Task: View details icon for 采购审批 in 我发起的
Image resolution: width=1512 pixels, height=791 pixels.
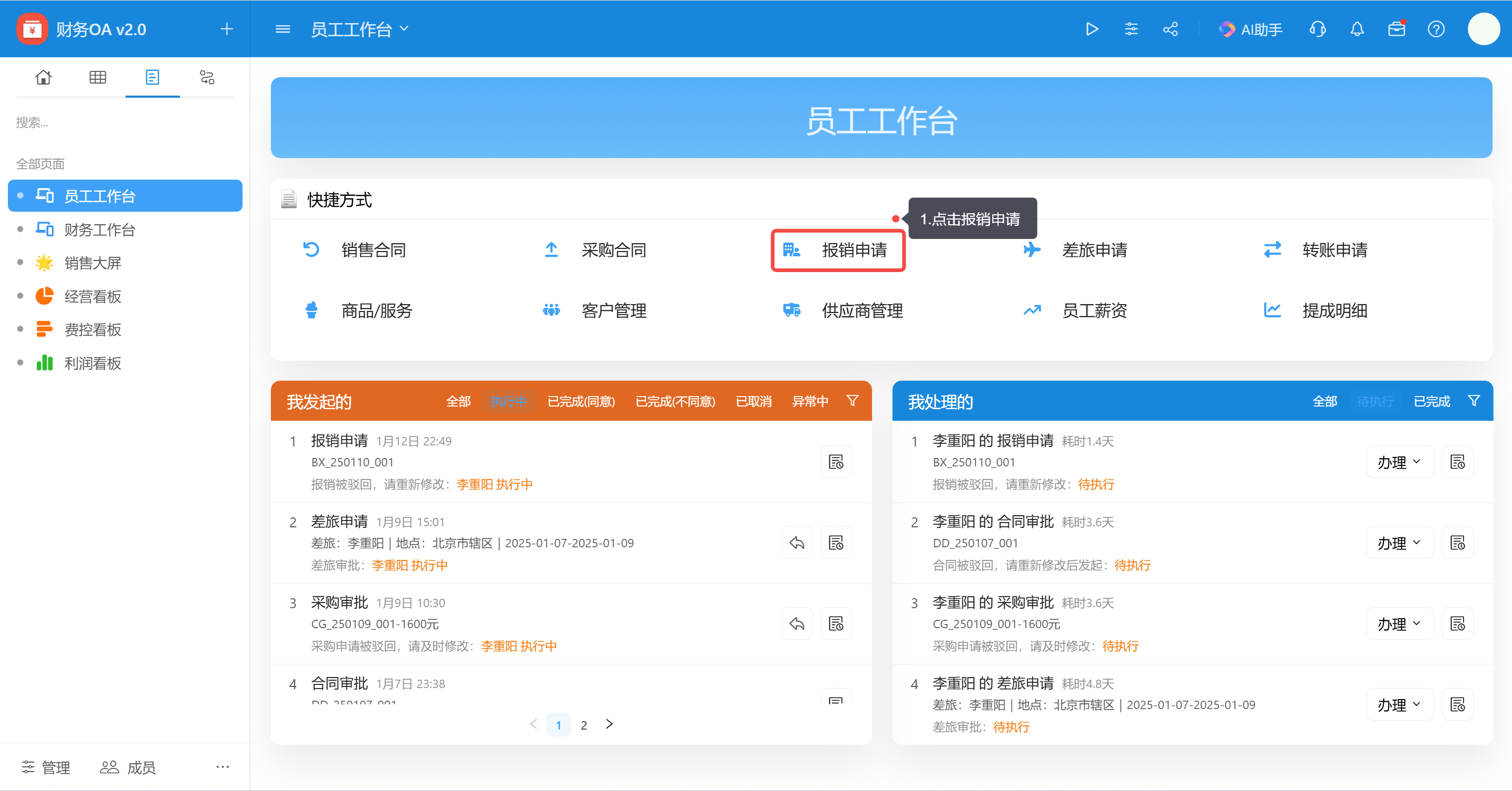Action: click(x=836, y=623)
